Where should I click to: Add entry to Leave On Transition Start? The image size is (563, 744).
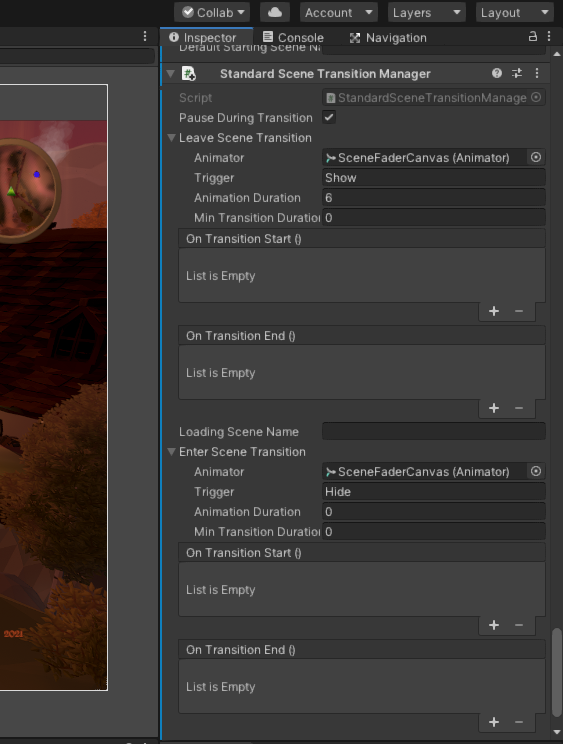coord(494,311)
